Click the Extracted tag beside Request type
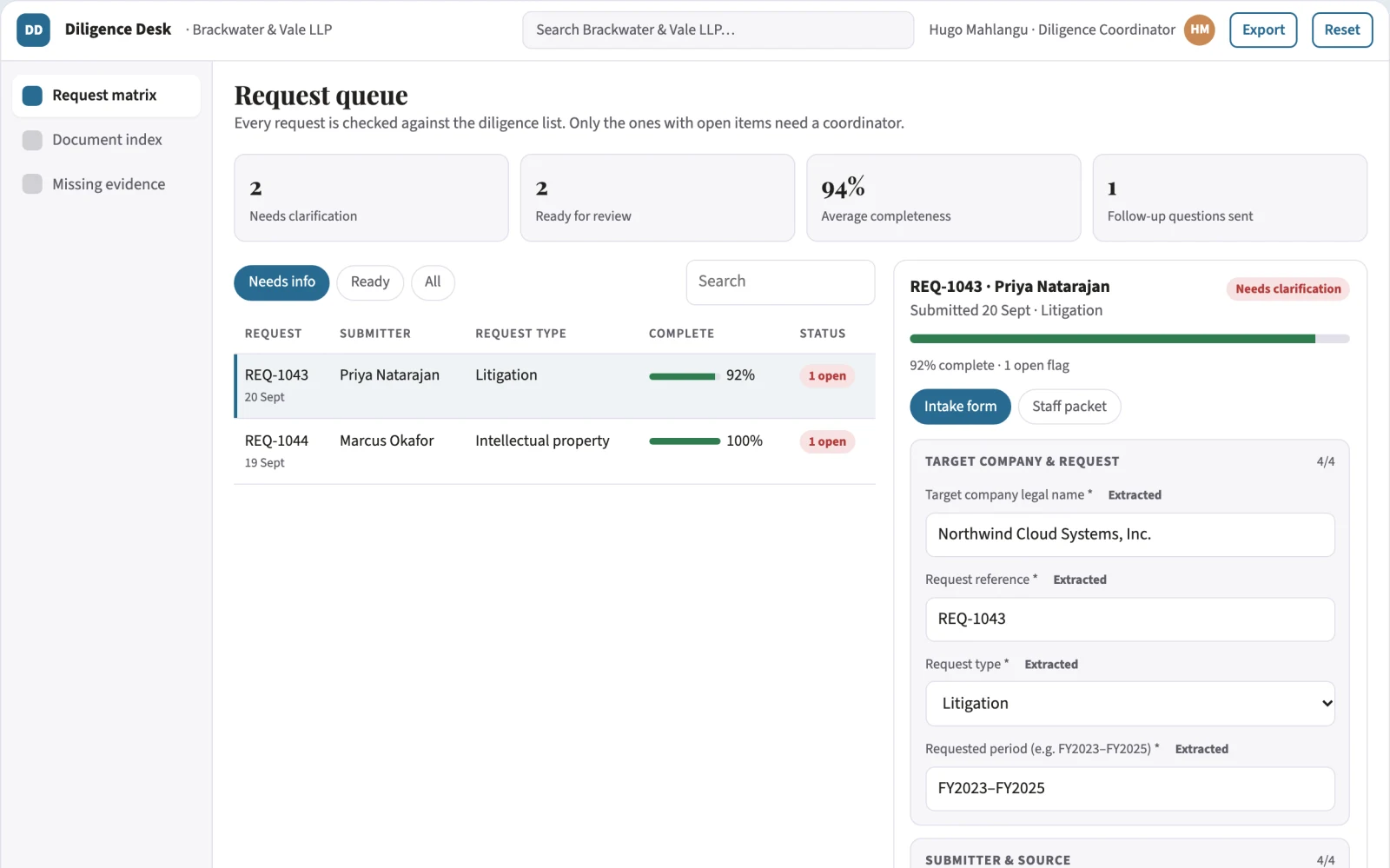The width and height of the screenshot is (1390, 868). tap(1051, 665)
